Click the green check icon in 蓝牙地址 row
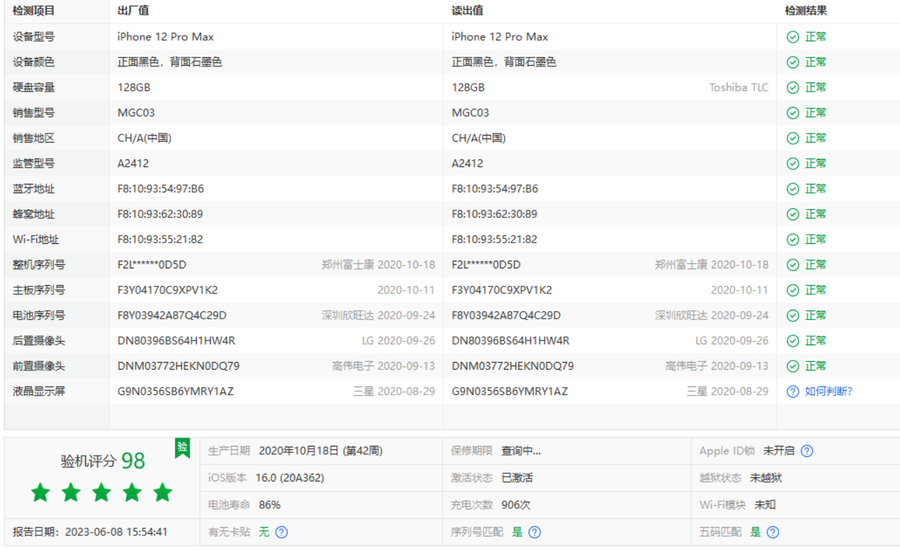 pos(793,189)
